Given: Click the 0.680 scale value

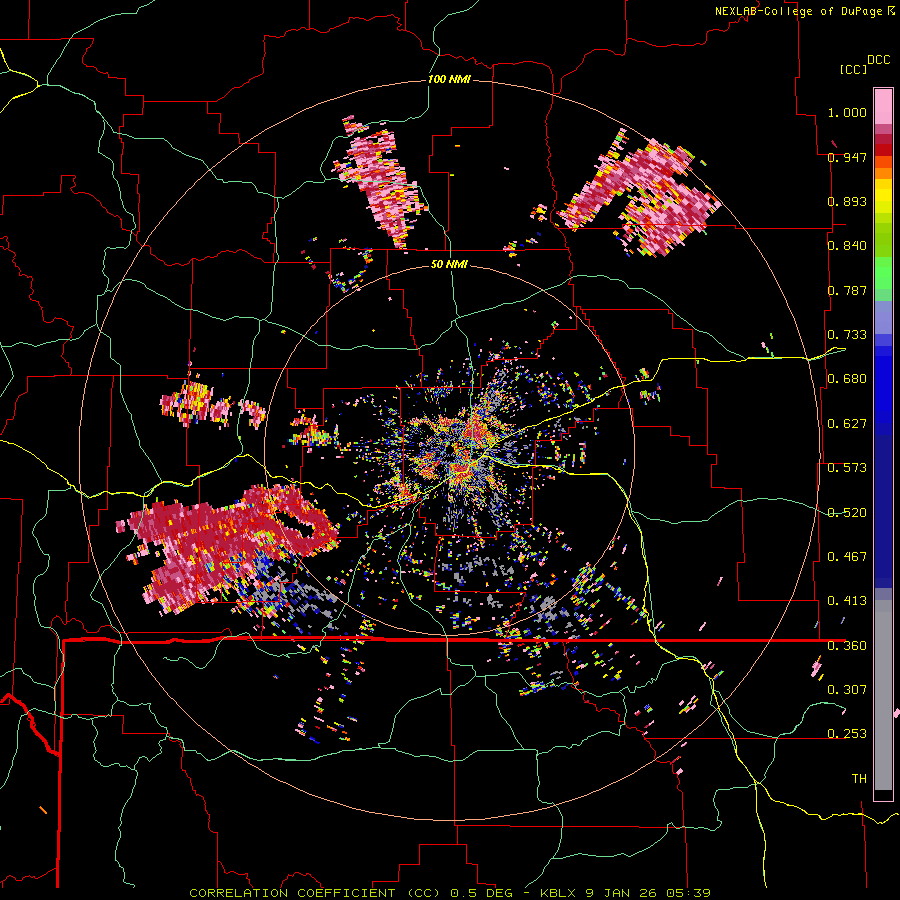Looking at the screenshot, I should (847, 379).
